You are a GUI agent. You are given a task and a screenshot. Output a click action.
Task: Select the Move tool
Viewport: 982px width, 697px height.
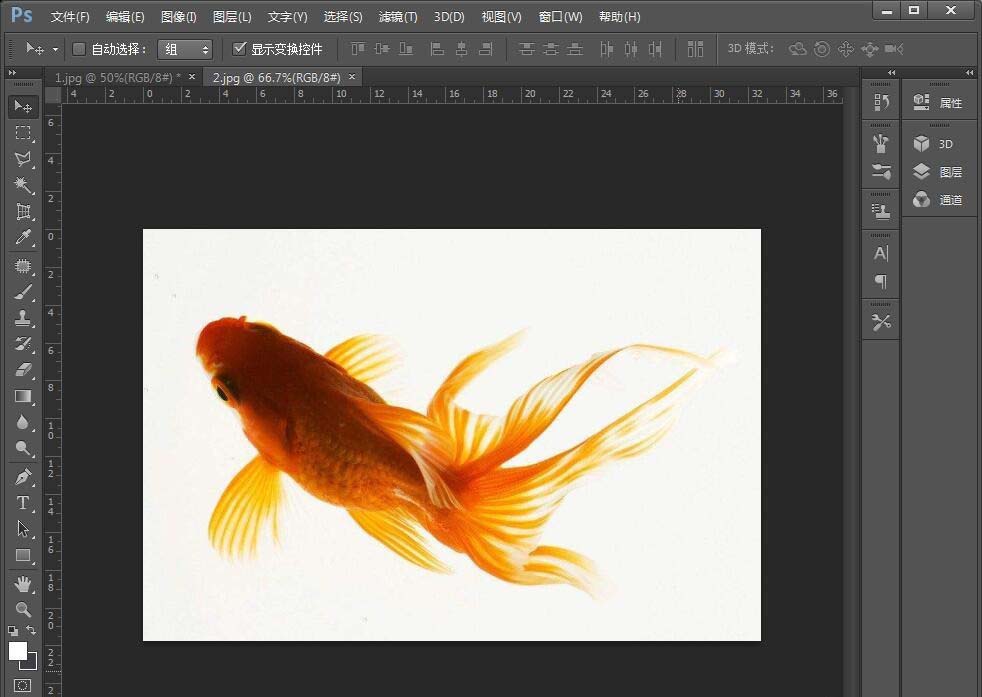(x=22, y=107)
